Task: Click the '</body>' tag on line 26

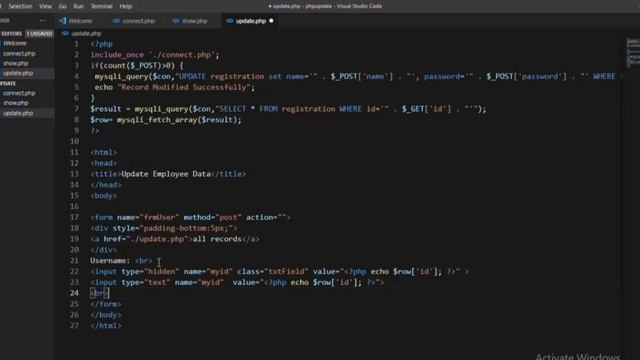Action: [106, 315]
